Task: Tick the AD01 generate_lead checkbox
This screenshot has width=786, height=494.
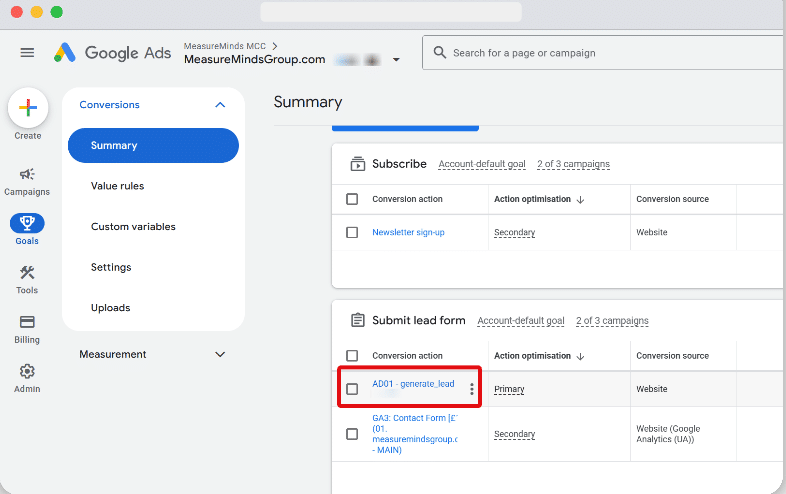Action: click(352, 389)
